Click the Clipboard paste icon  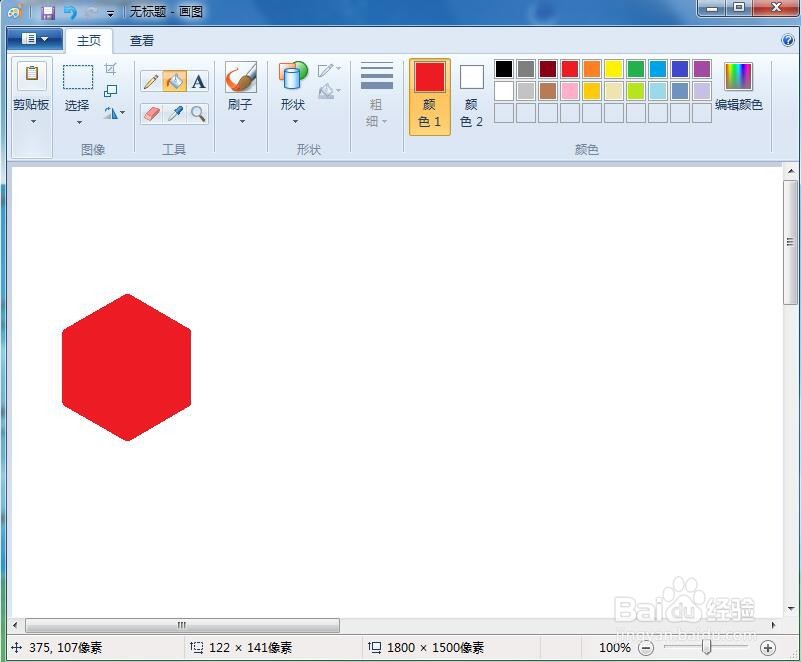point(32,75)
